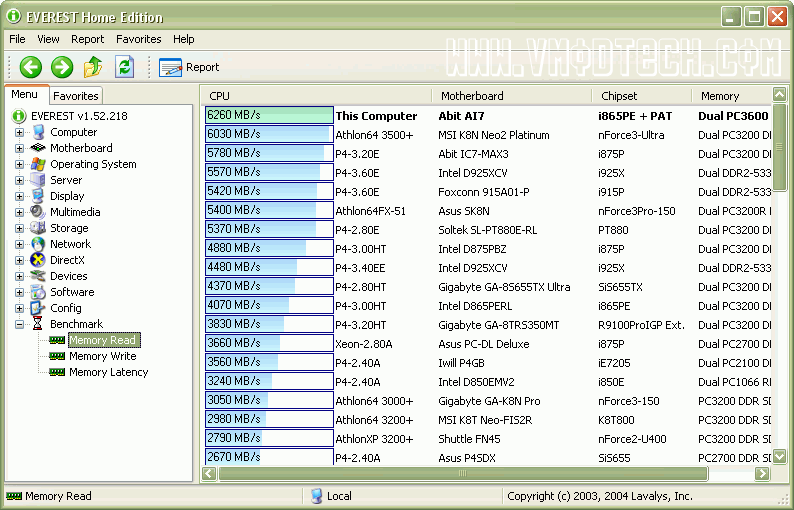The image size is (794, 510).
Task: Sort by the Chipset column header
Action: [x=642, y=96]
